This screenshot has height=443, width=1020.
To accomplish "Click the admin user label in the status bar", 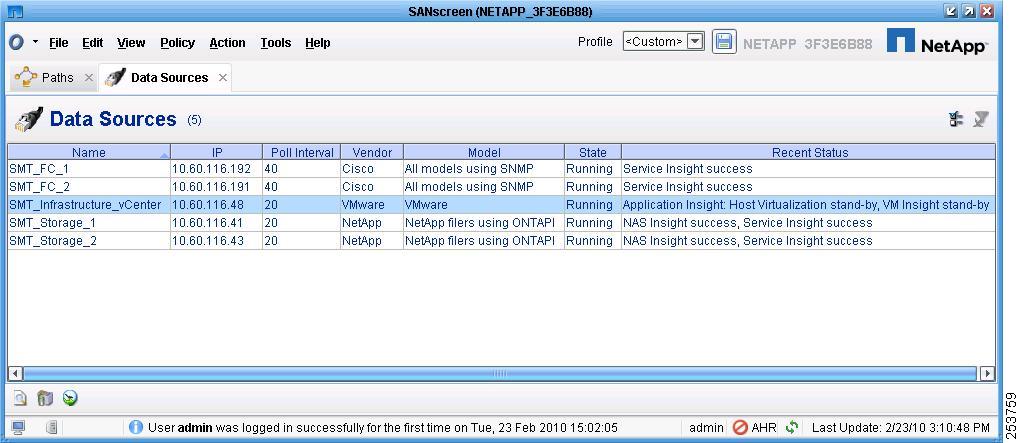I will [x=706, y=428].
